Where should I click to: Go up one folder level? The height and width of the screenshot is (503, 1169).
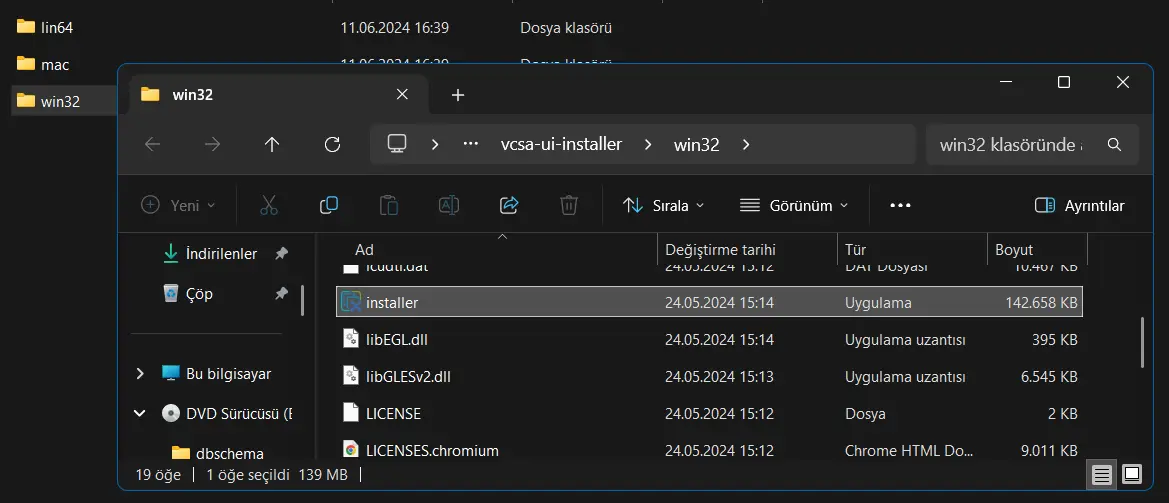(x=272, y=145)
